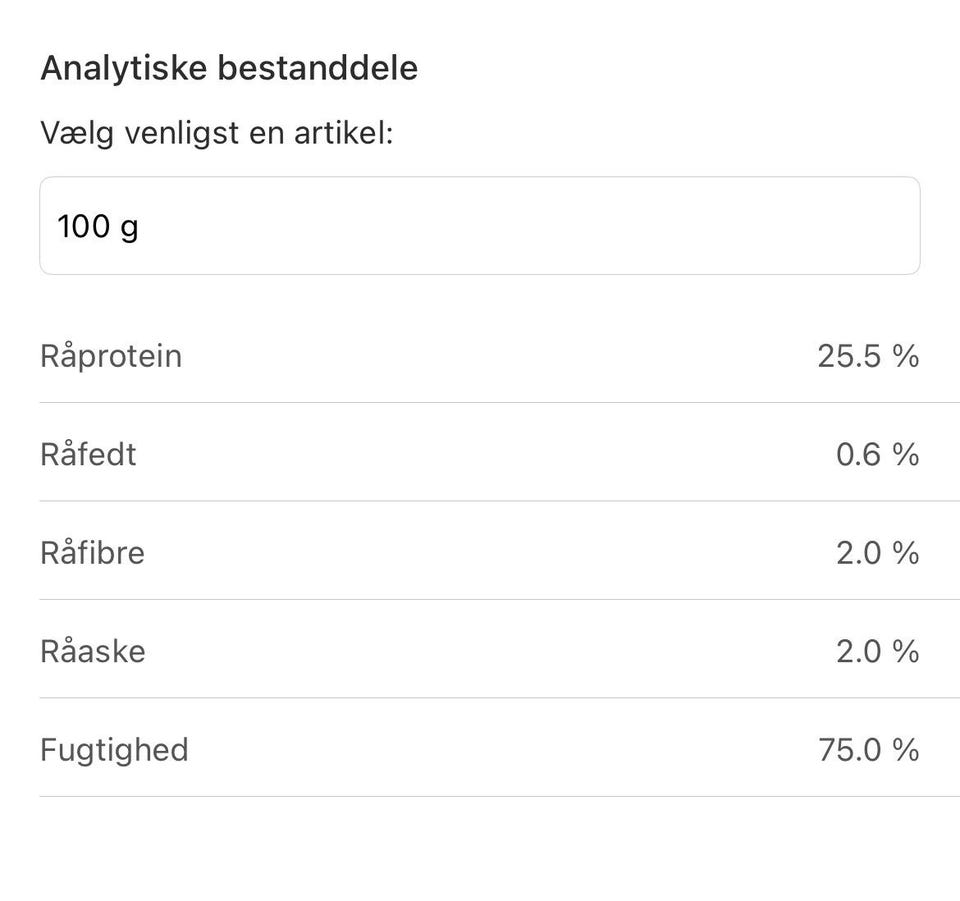This screenshot has height=901, width=960.
Task: Click the "Vælg venligst en artikel" label
Action: (217, 131)
